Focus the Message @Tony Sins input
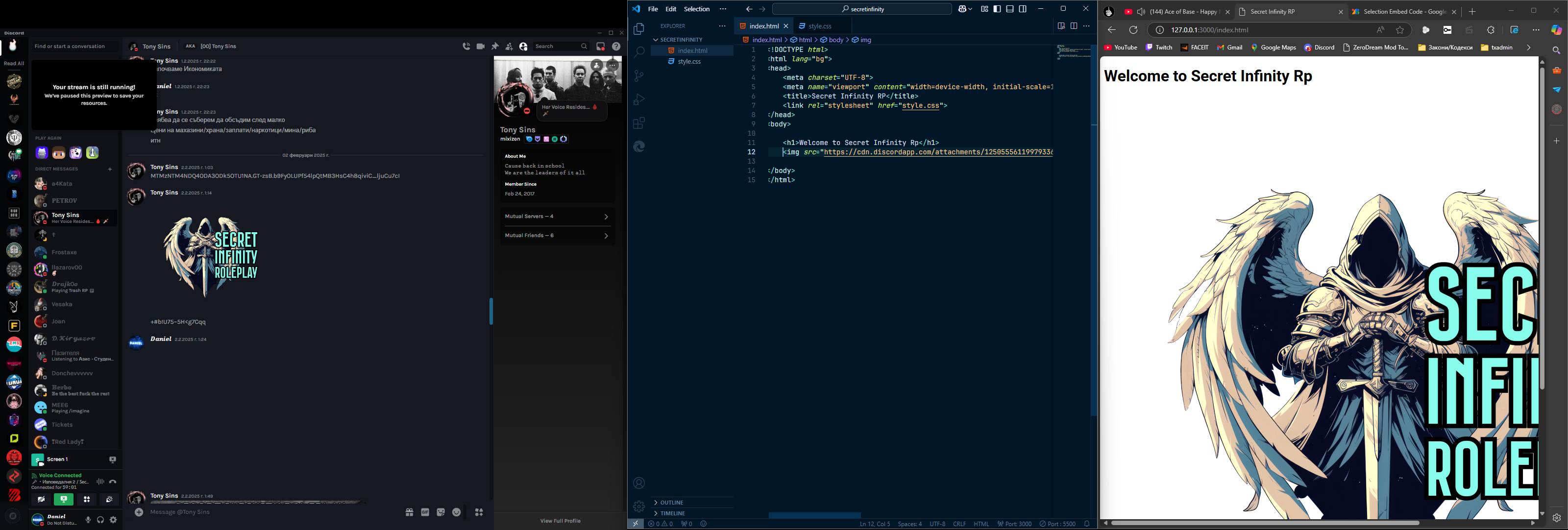 tap(274, 512)
